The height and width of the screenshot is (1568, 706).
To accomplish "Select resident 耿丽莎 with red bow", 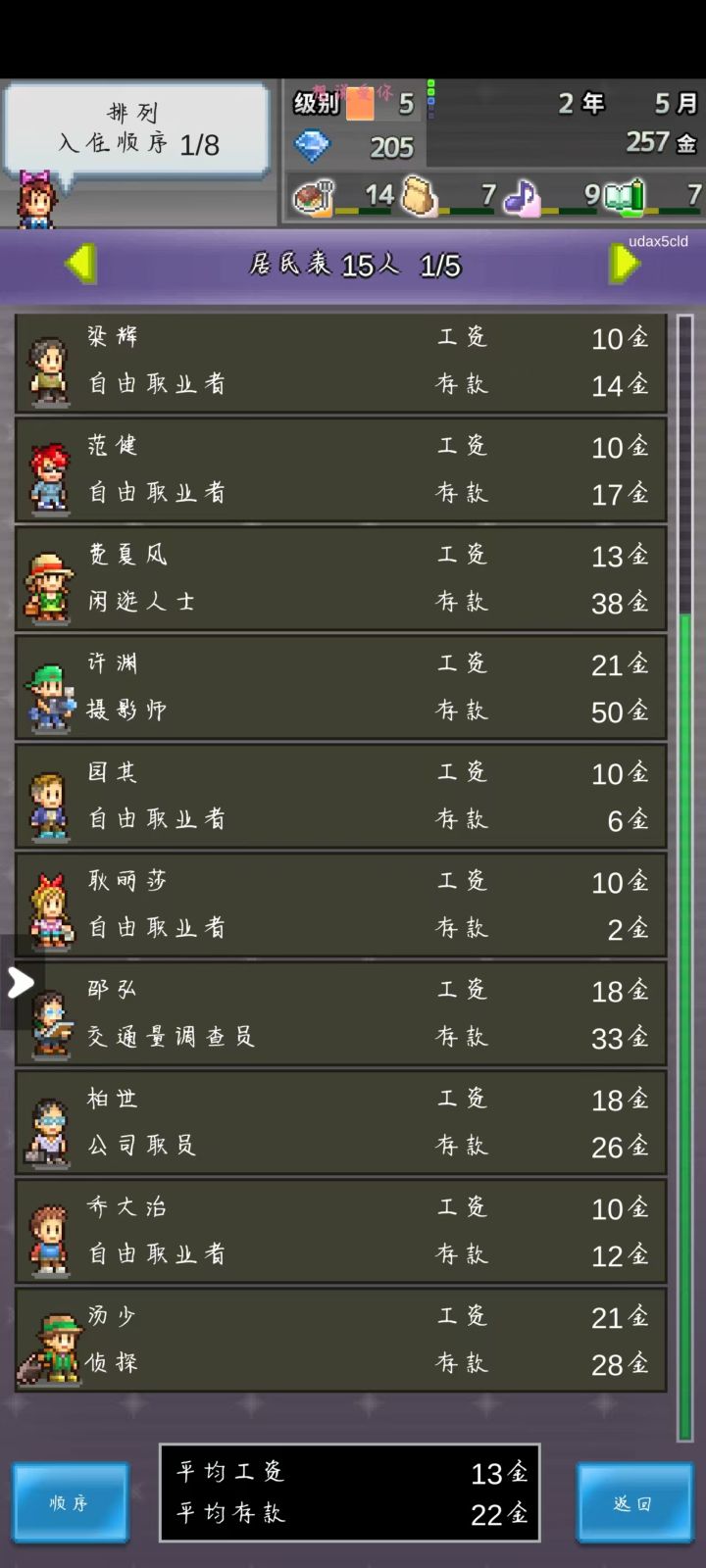I will click(340, 906).
